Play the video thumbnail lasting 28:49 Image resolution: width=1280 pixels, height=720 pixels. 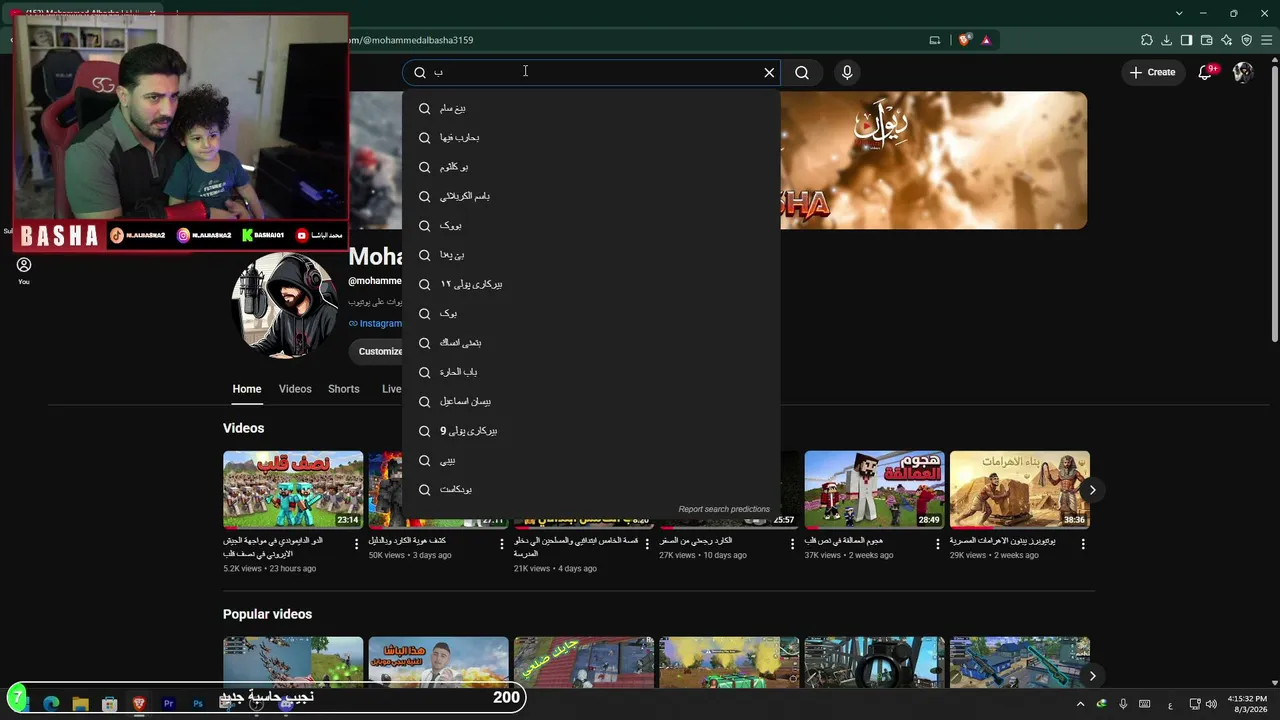click(875, 490)
